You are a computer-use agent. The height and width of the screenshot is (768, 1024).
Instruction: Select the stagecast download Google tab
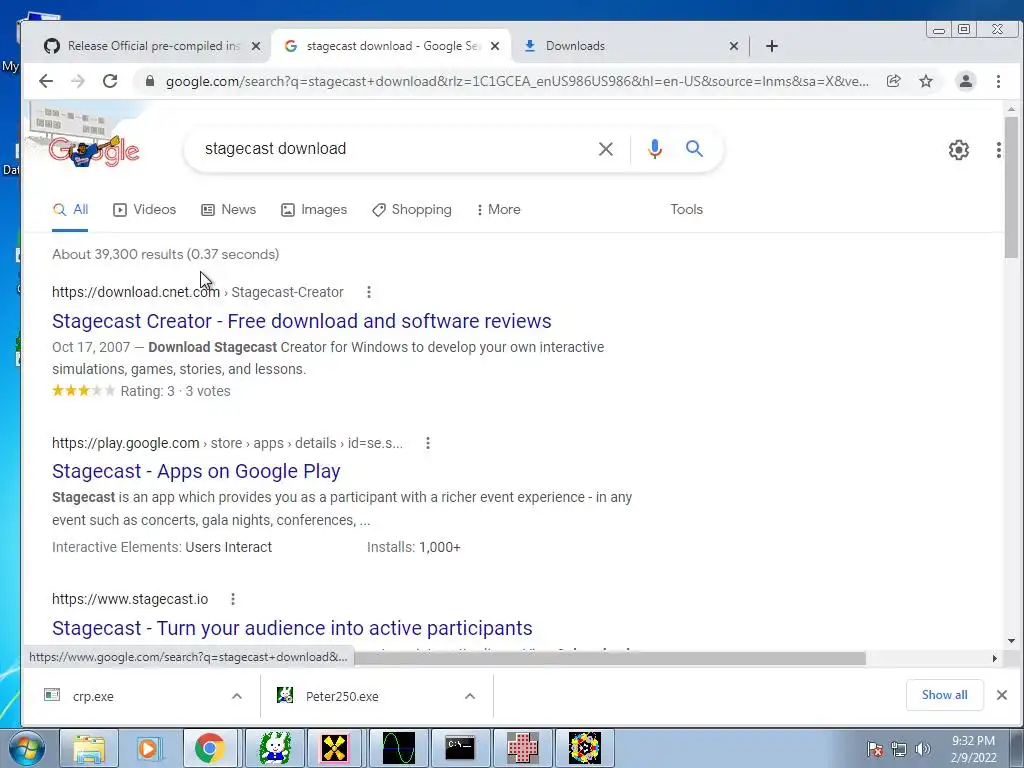point(391,46)
